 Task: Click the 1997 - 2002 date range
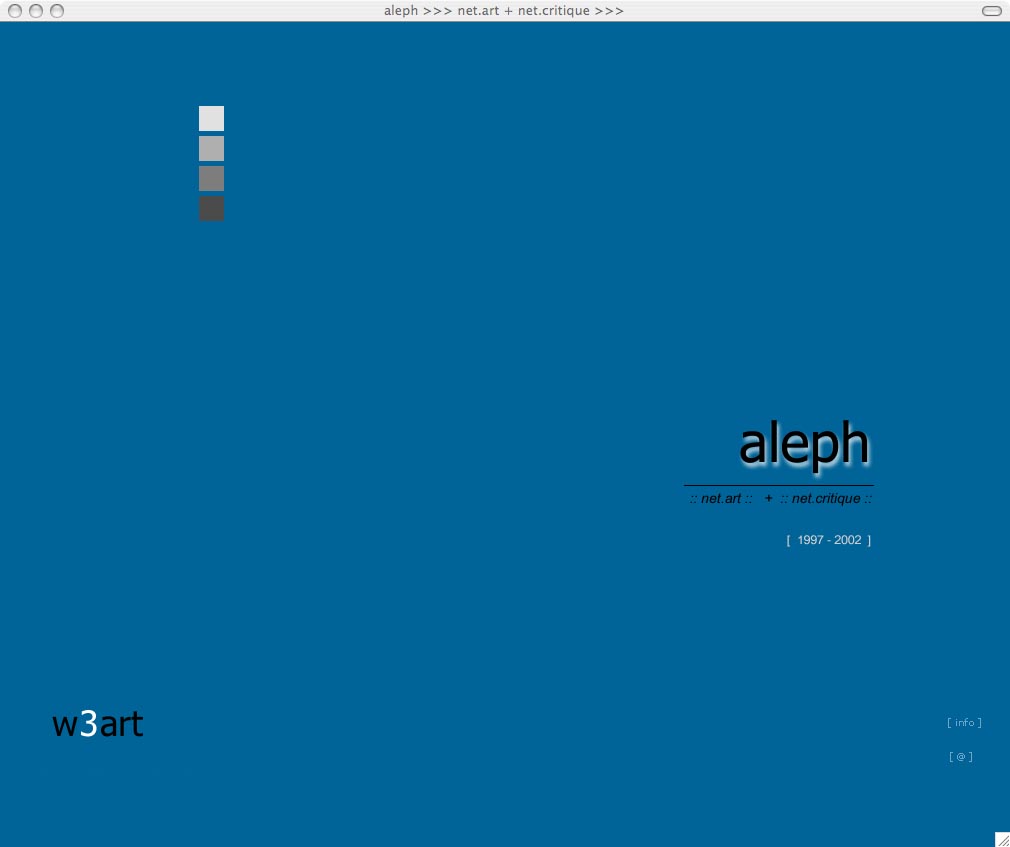click(x=829, y=540)
